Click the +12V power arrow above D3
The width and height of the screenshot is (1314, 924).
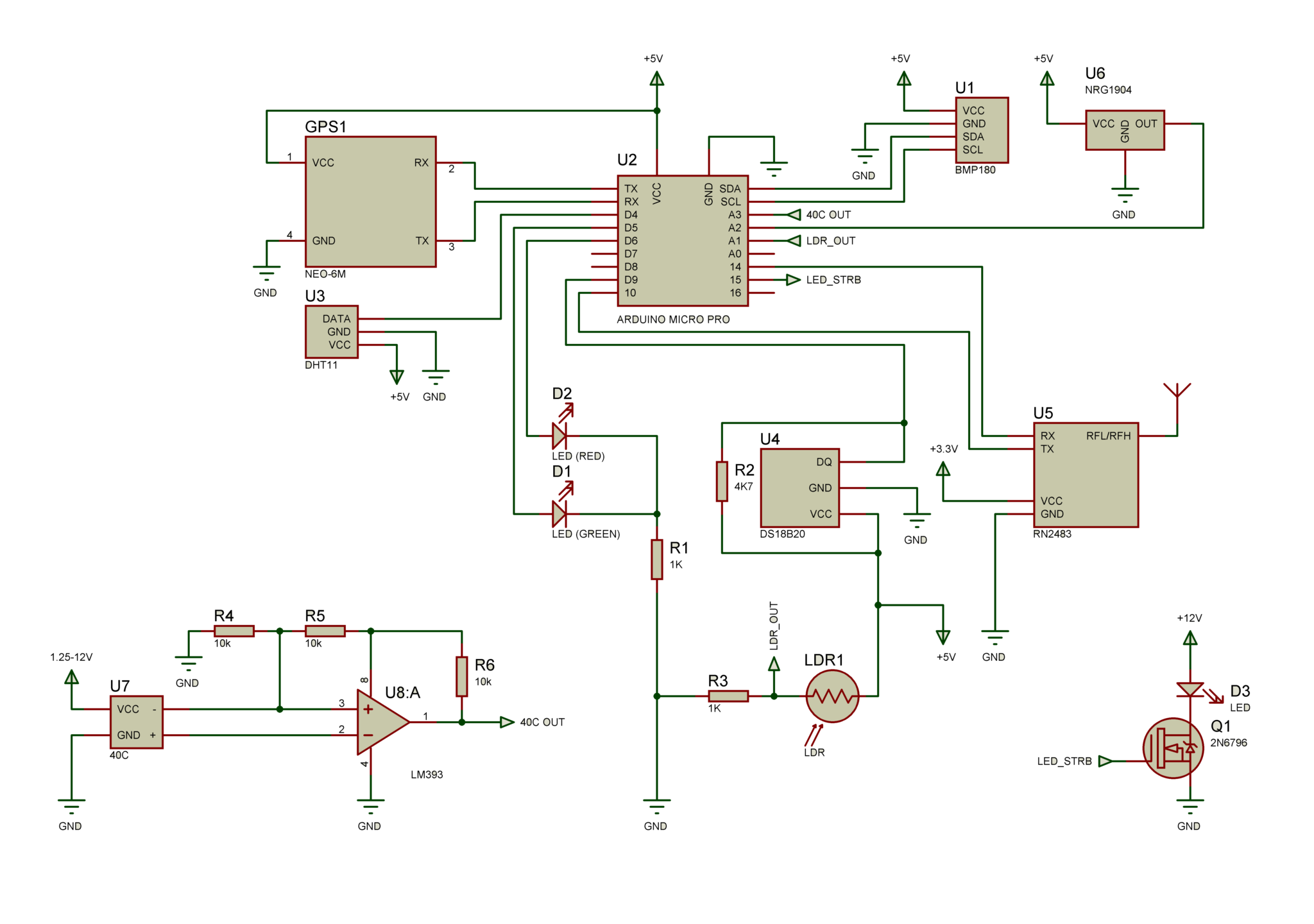pyautogui.click(x=1190, y=638)
